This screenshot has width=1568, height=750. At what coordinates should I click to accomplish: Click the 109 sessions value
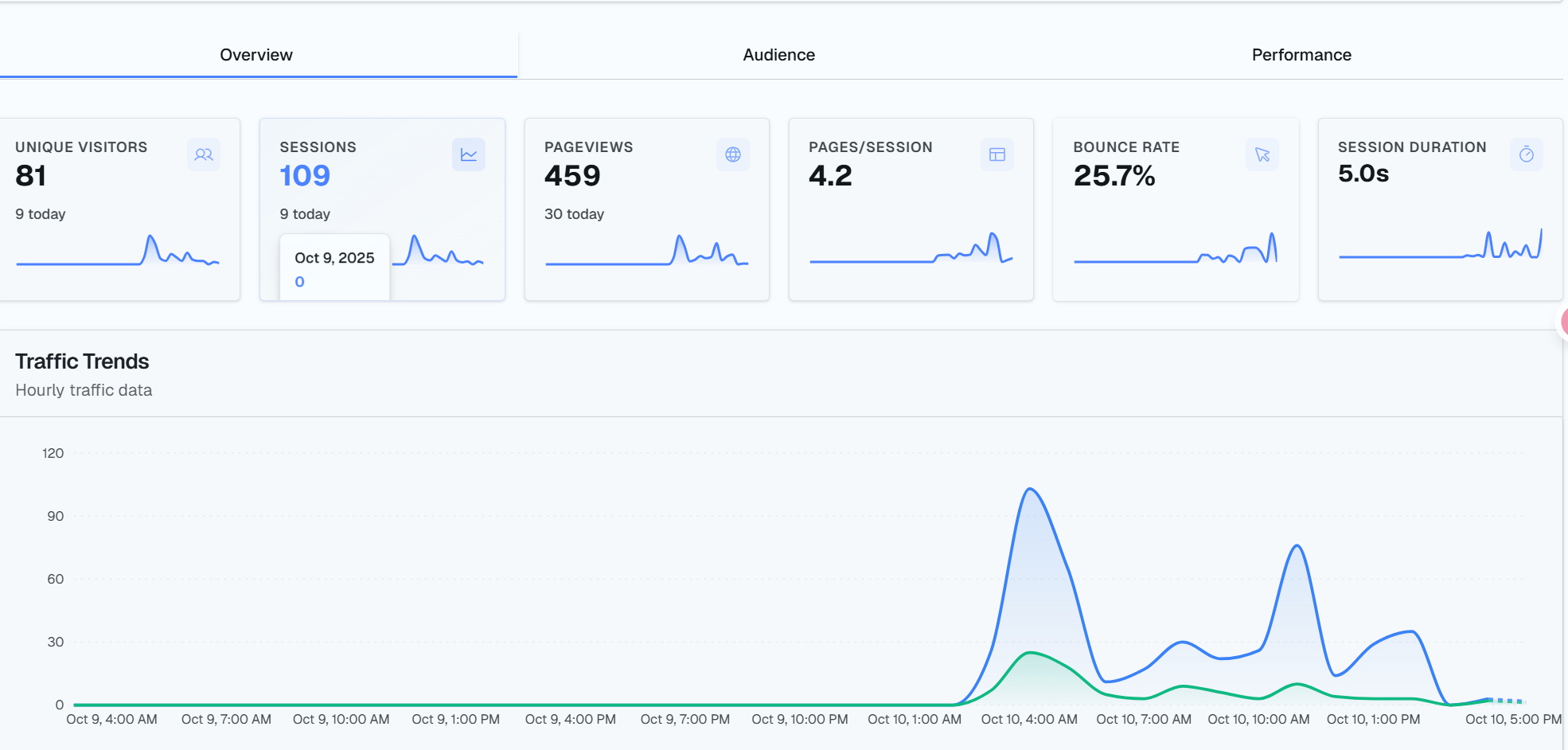click(x=305, y=176)
